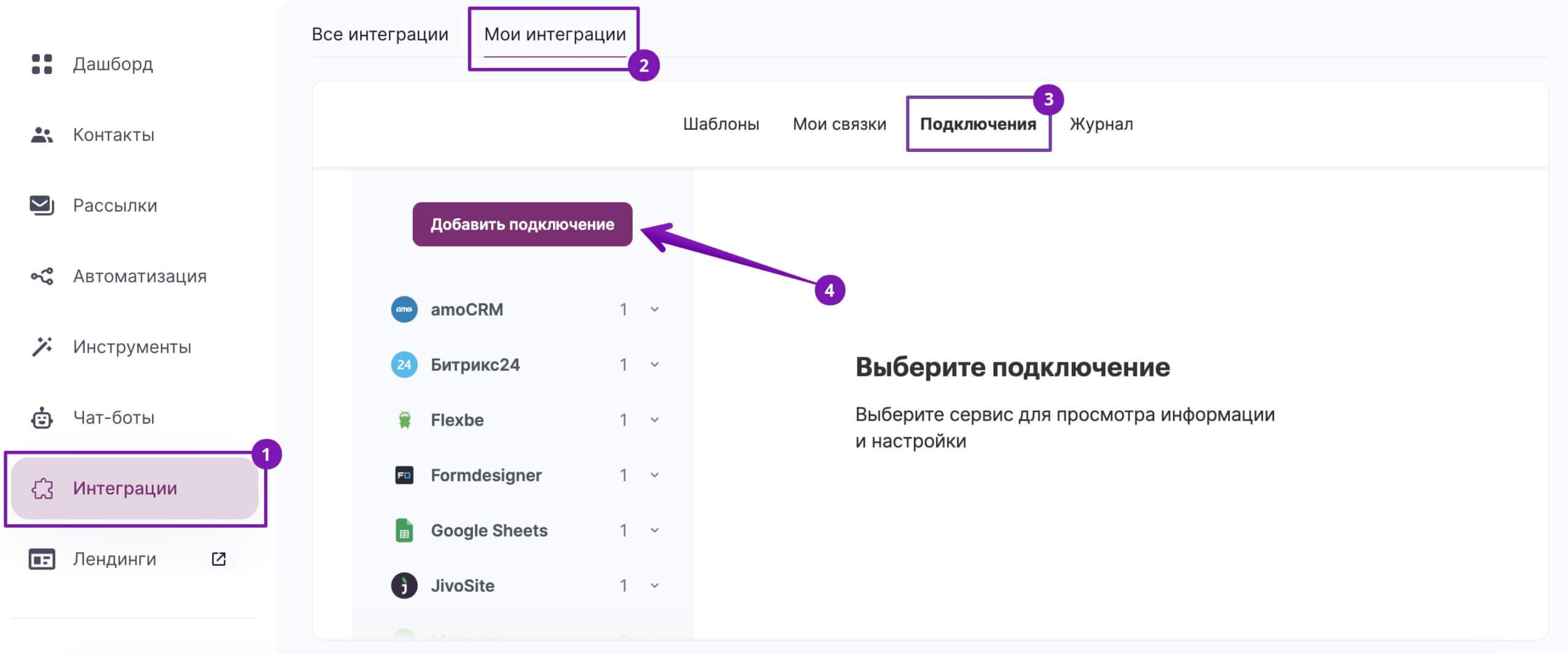The width and height of the screenshot is (1568, 653).
Task: Switch to the Шаблоны tab
Action: [722, 124]
